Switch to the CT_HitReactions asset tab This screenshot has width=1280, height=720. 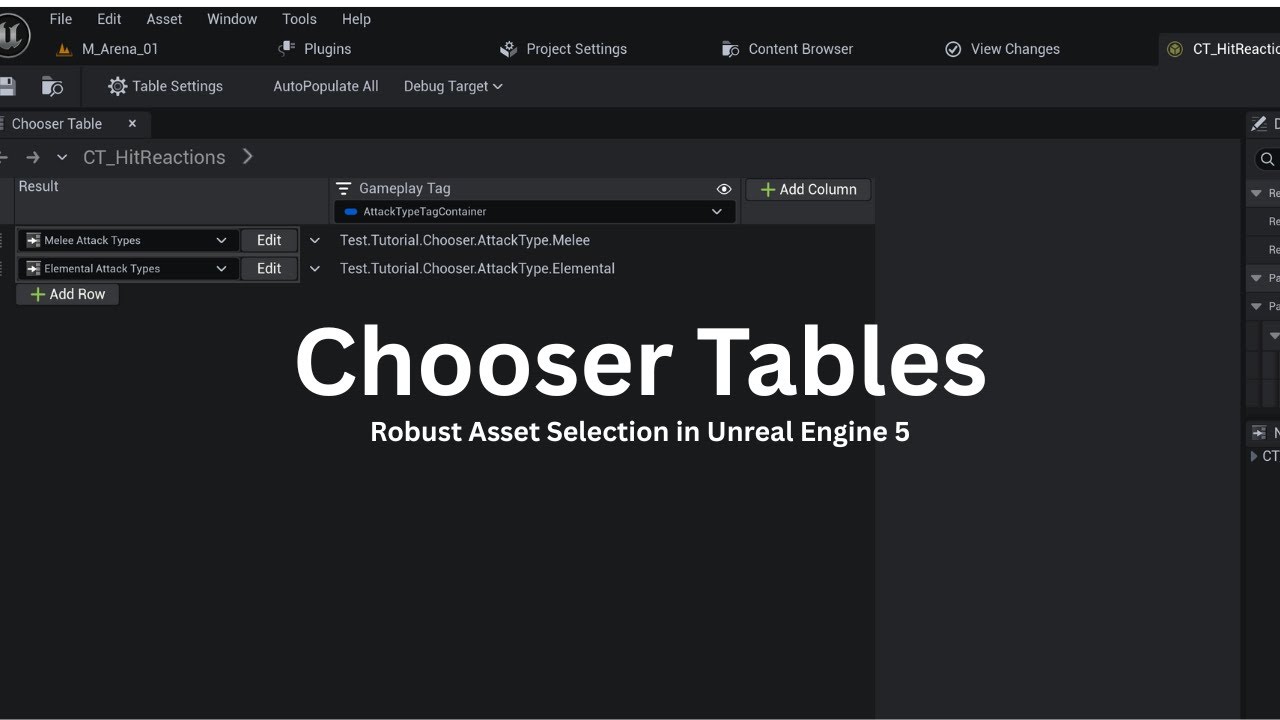click(1222, 49)
